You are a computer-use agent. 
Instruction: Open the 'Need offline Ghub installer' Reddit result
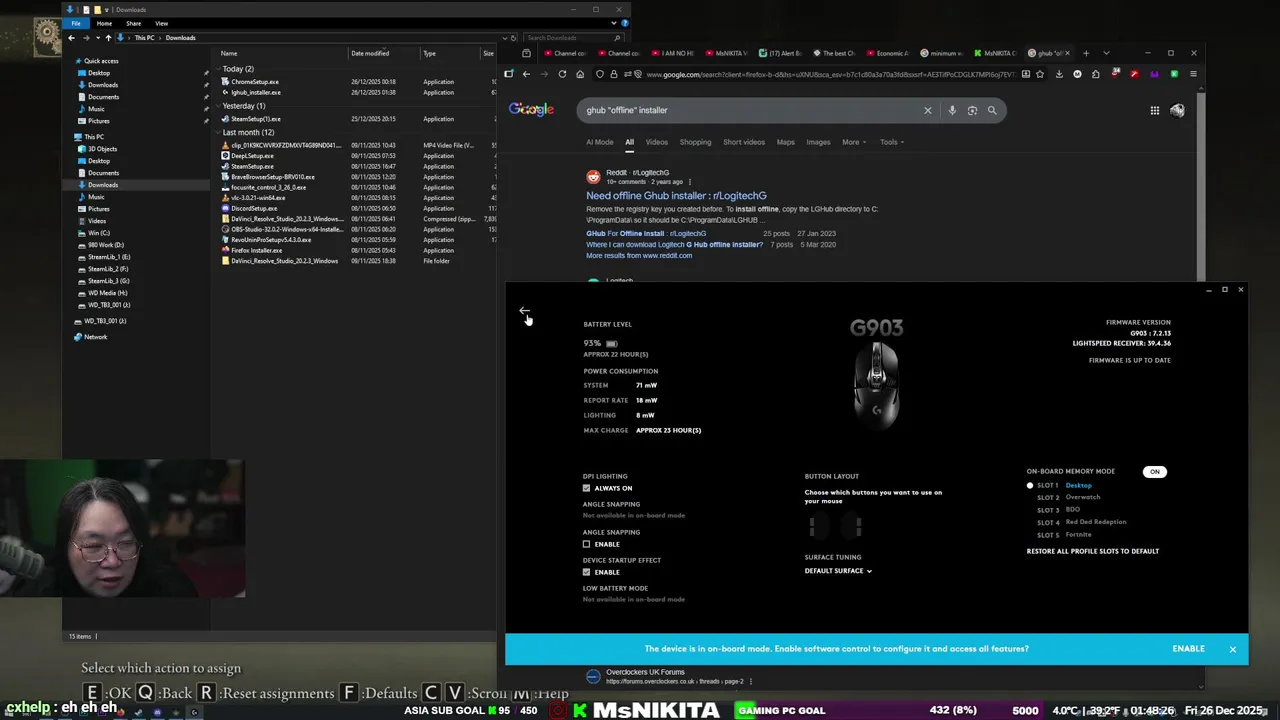(x=676, y=196)
